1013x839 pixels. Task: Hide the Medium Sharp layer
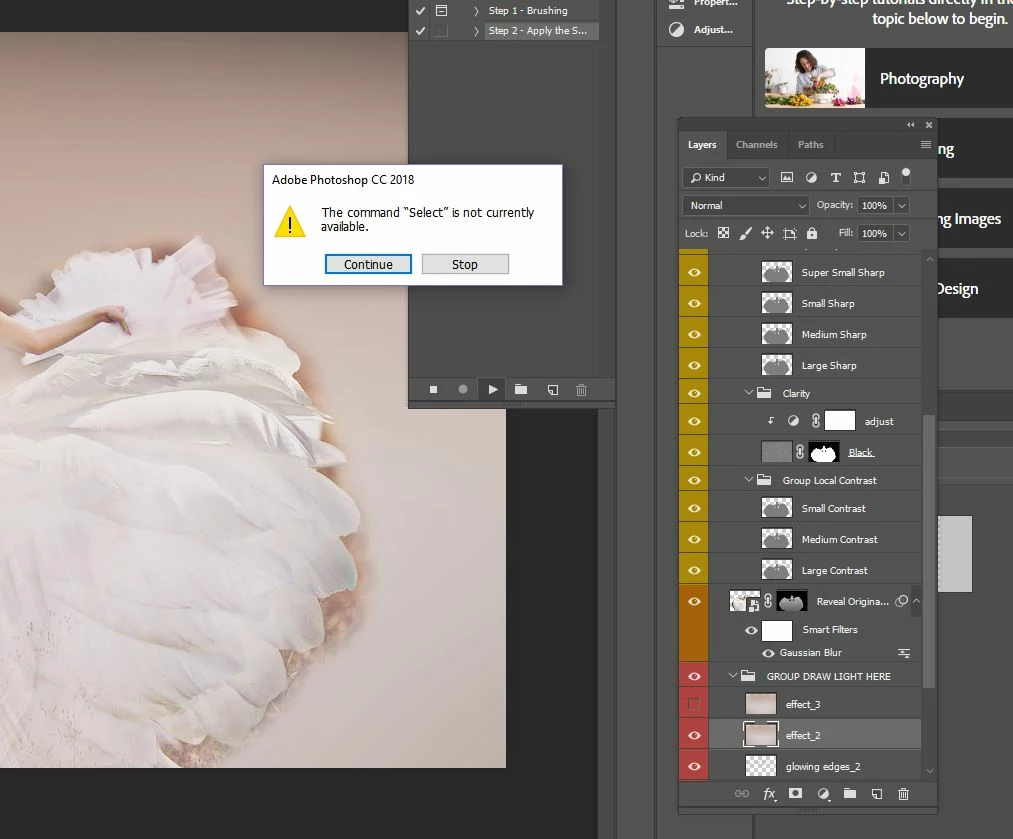694,335
